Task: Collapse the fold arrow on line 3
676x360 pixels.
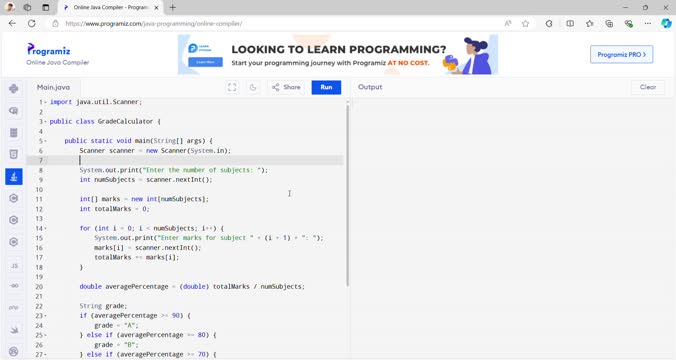Action: pos(46,122)
